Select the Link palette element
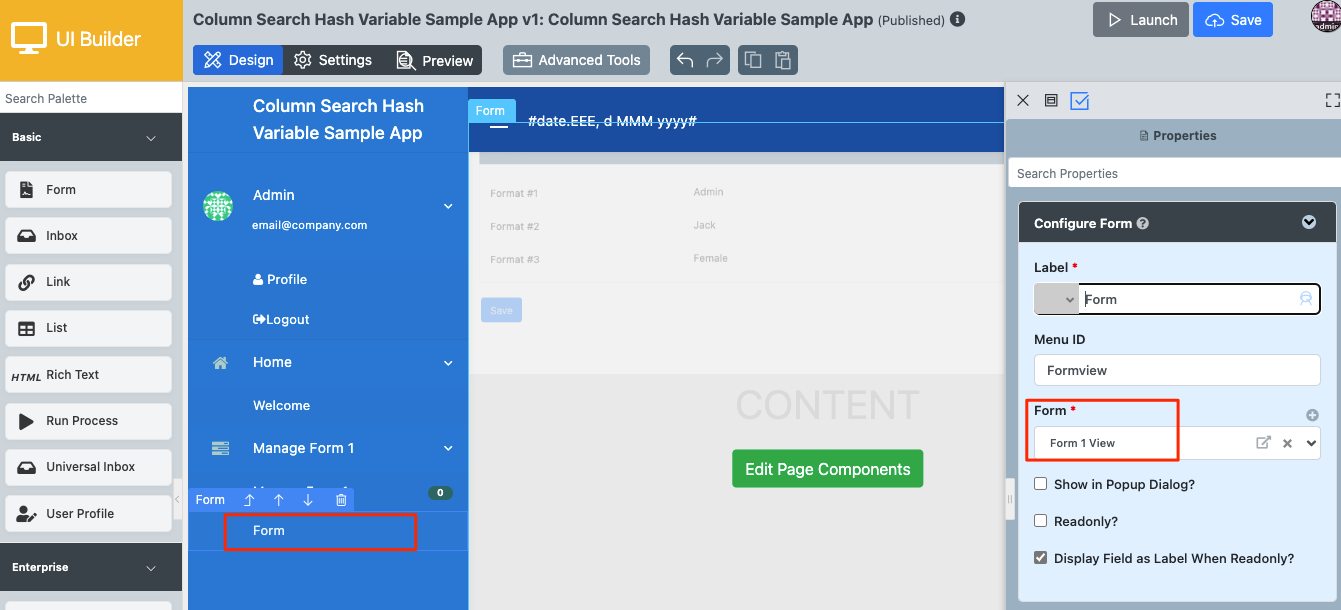 coord(88,282)
